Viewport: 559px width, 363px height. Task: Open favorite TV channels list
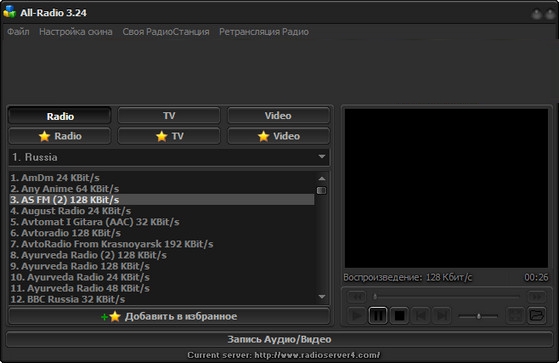point(169,136)
